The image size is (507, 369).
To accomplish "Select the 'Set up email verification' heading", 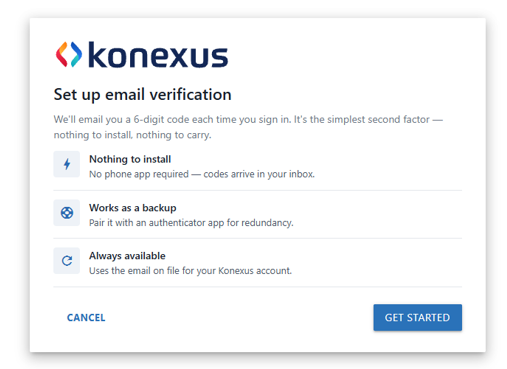I will coord(142,94).
